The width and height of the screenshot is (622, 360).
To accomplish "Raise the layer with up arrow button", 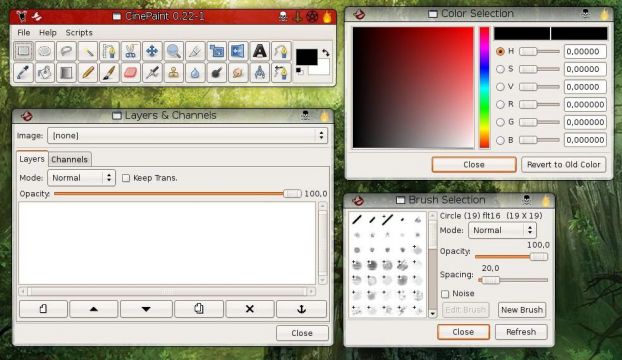I will point(94,309).
